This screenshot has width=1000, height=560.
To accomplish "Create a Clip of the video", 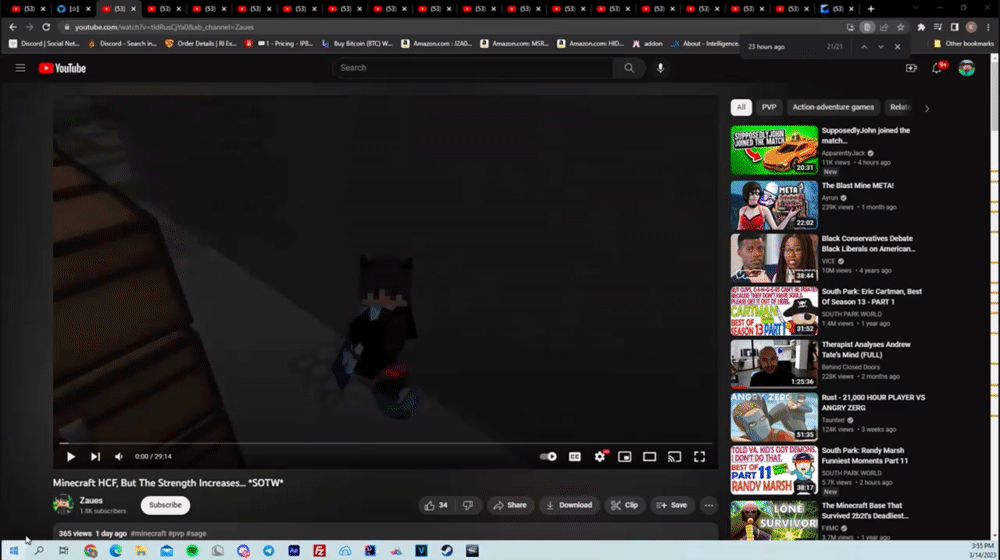I will pos(624,505).
